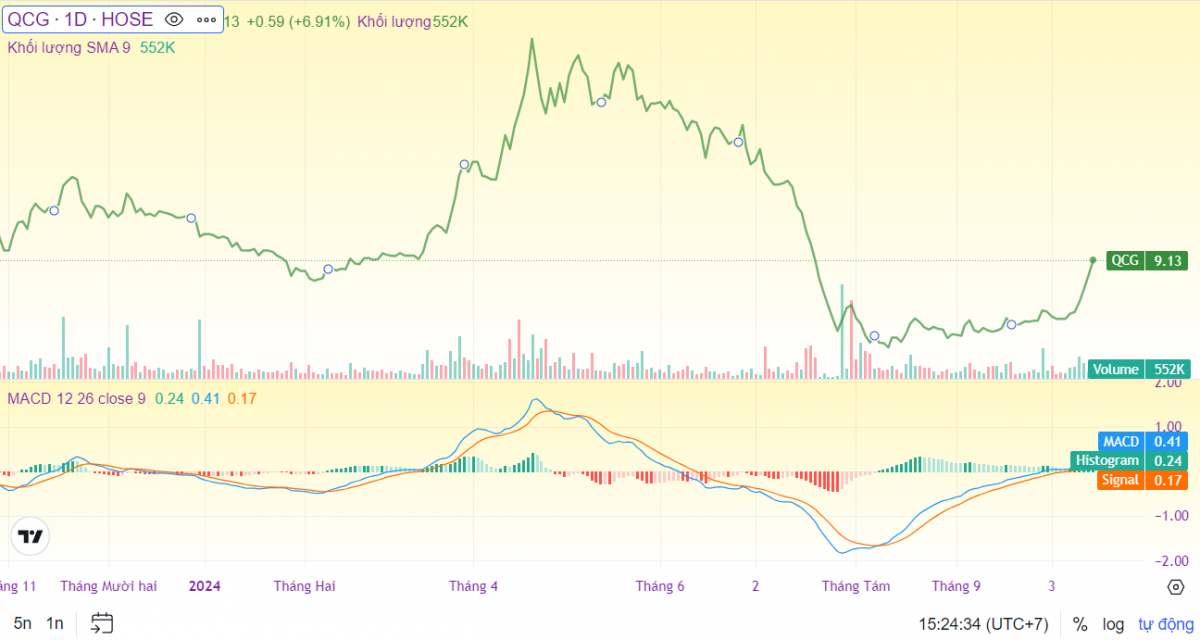Toggle percent scale mode
The height and width of the screenshot is (640, 1200).
pos(1080,624)
